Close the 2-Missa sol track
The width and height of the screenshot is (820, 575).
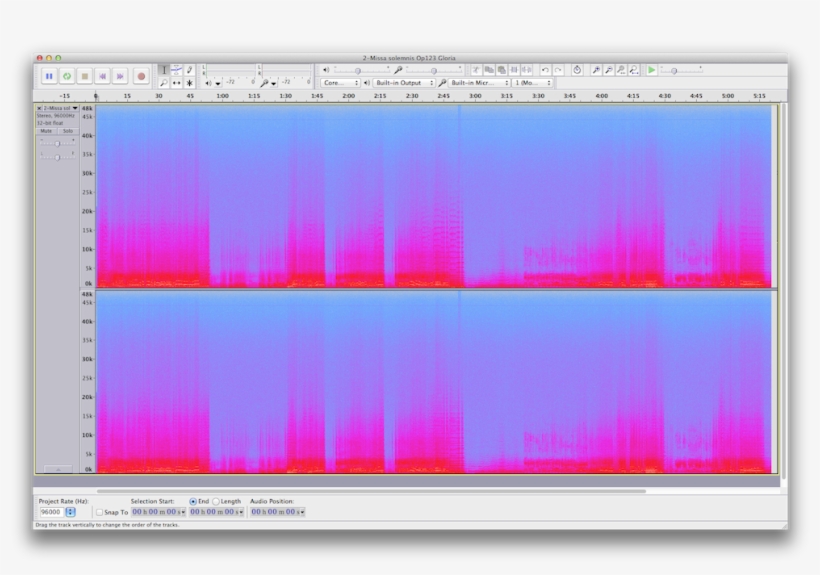39,108
